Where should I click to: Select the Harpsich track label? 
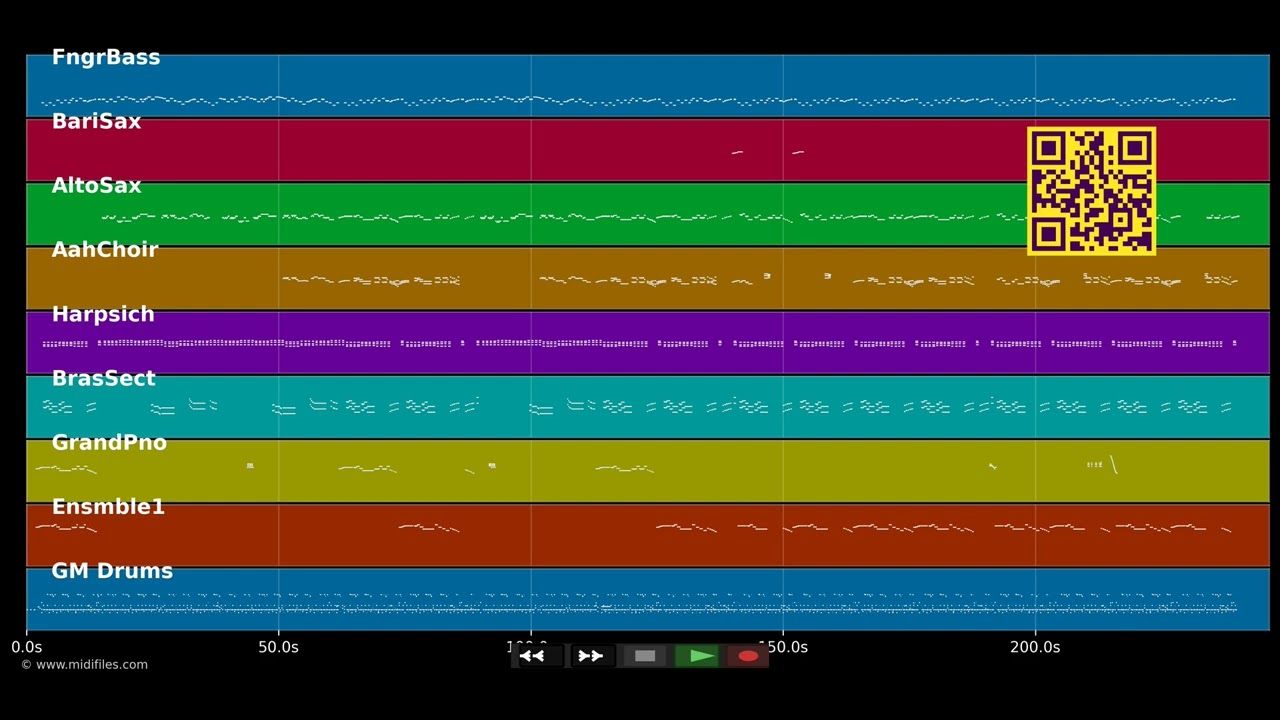(x=103, y=314)
